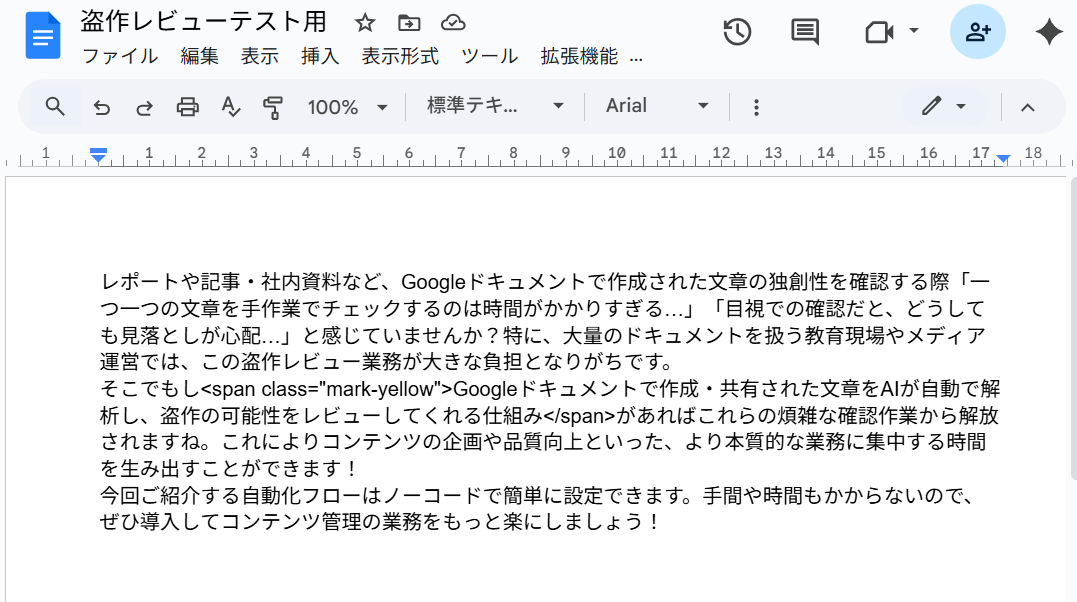Click the left indent marker on ruler
The height and width of the screenshot is (602, 1077).
[98, 157]
